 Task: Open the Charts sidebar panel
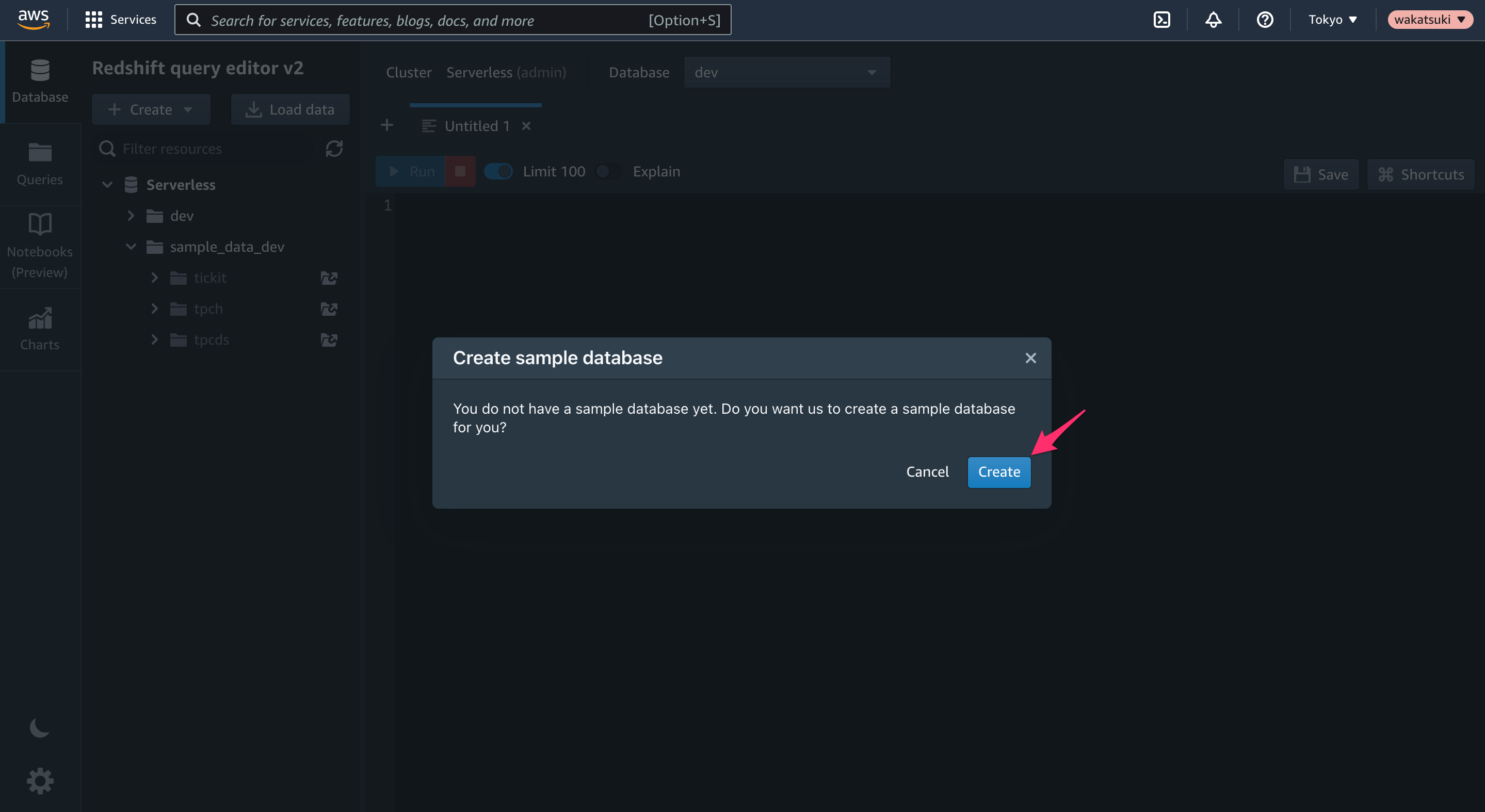[x=40, y=329]
